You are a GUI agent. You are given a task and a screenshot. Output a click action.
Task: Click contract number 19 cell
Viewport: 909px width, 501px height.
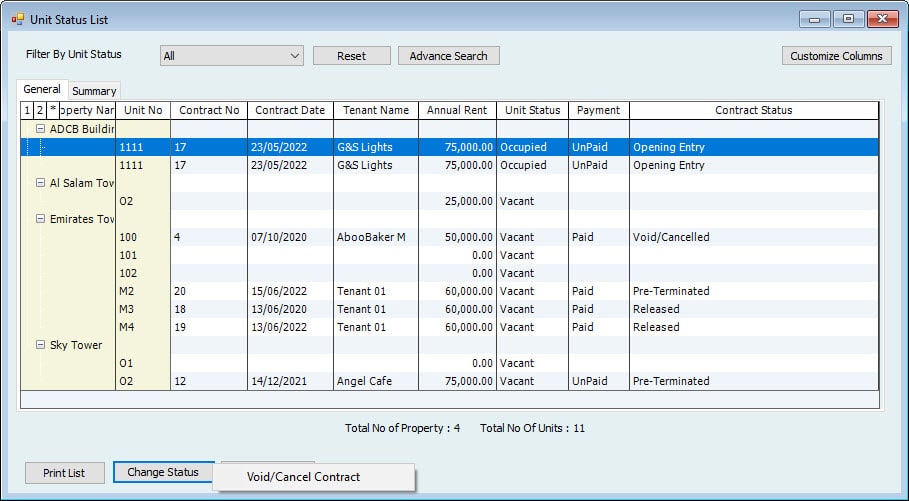(209, 326)
